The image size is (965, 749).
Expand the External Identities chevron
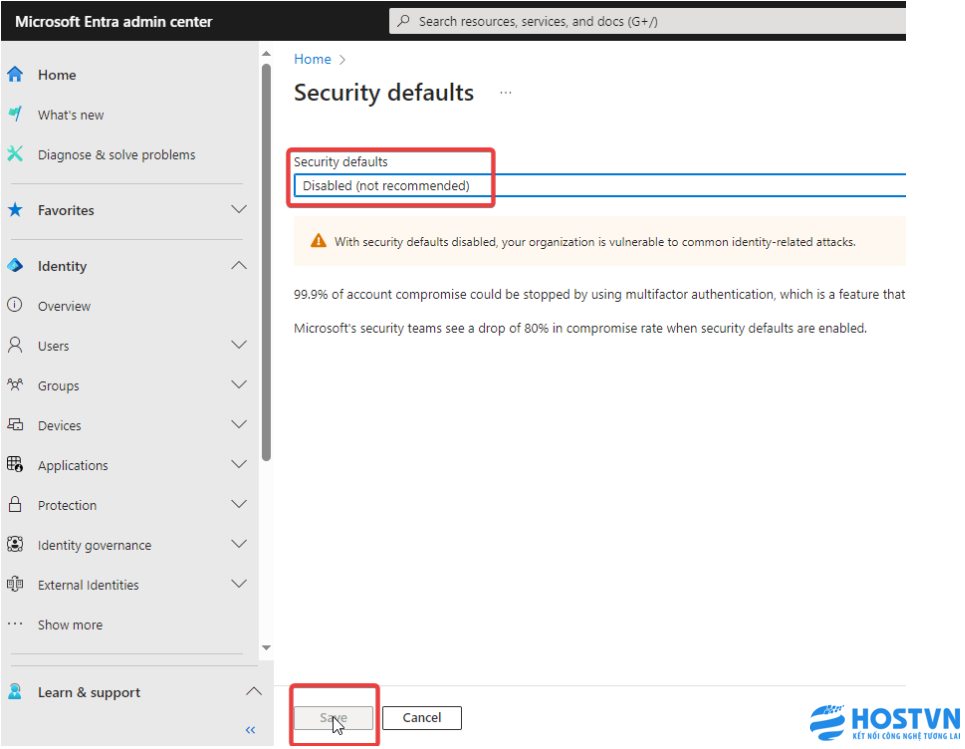(x=239, y=583)
